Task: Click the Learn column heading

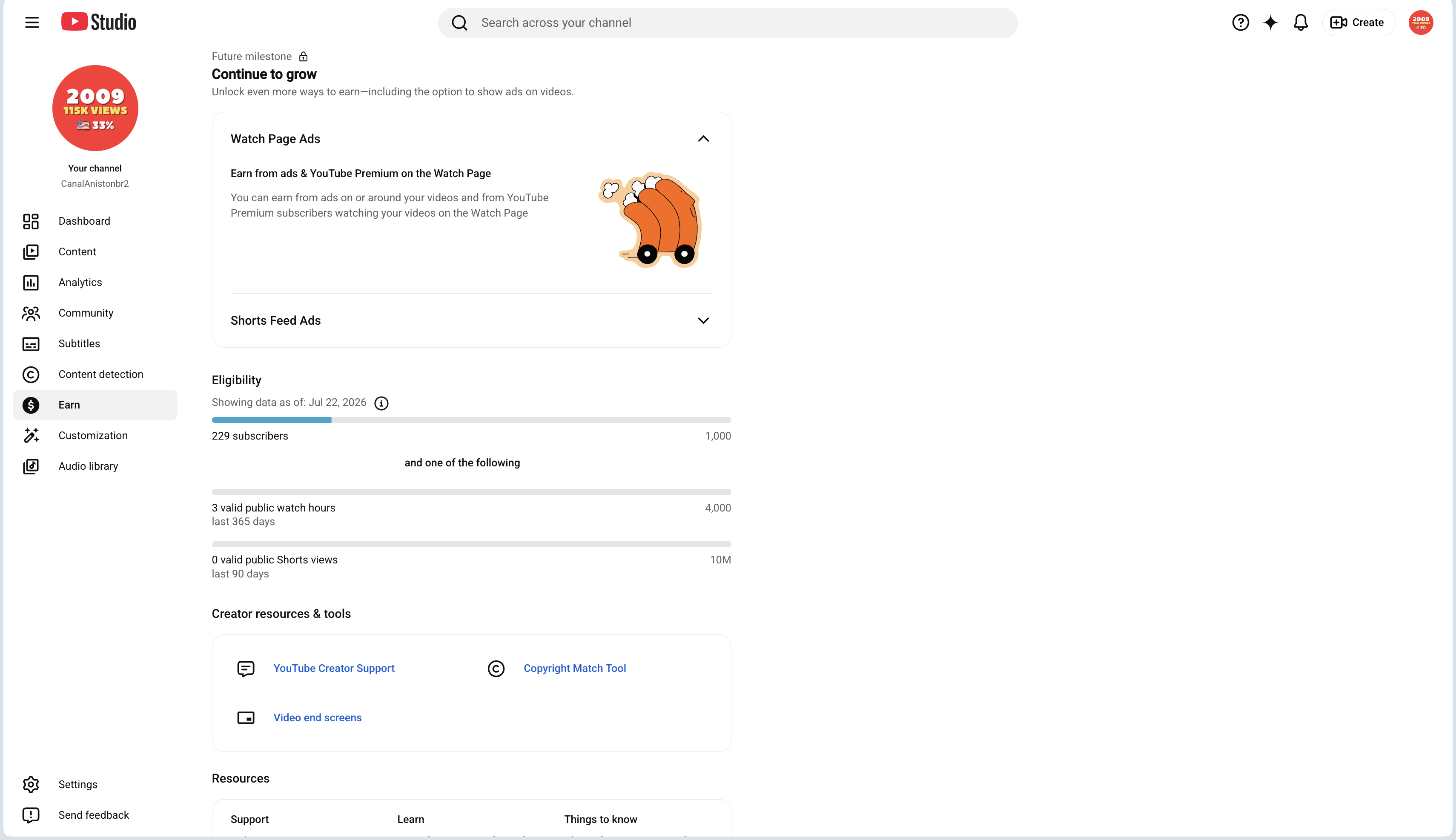Action: 411,819
